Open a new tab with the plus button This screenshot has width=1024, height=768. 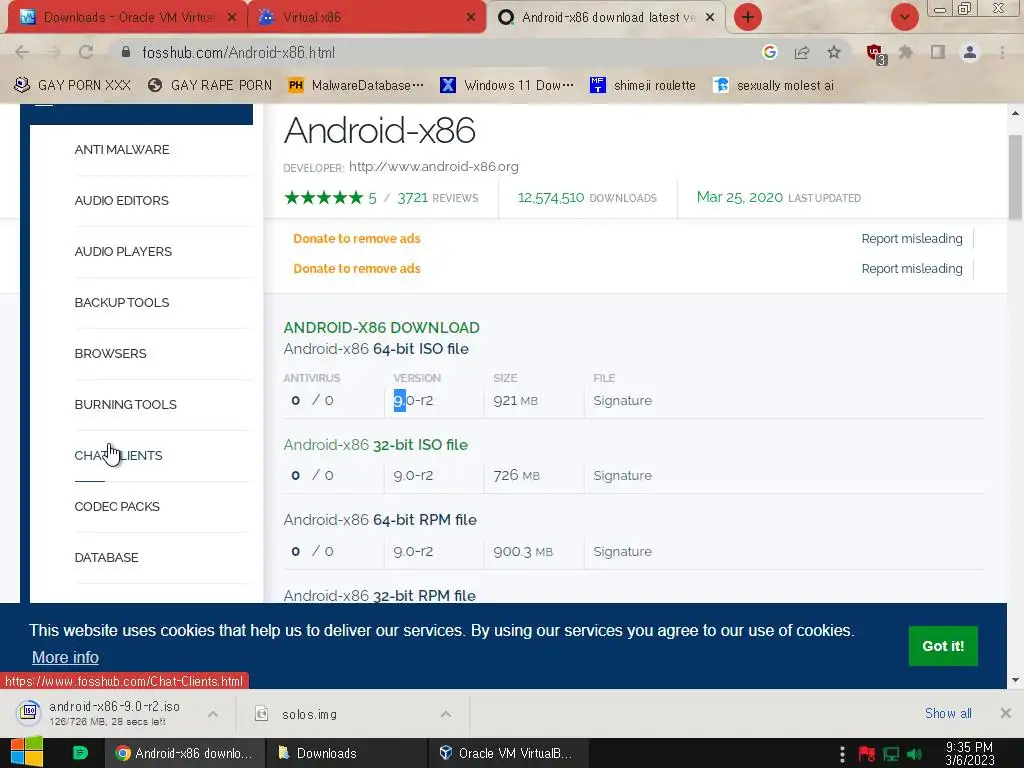pyautogui.click(x=748, y=17)
